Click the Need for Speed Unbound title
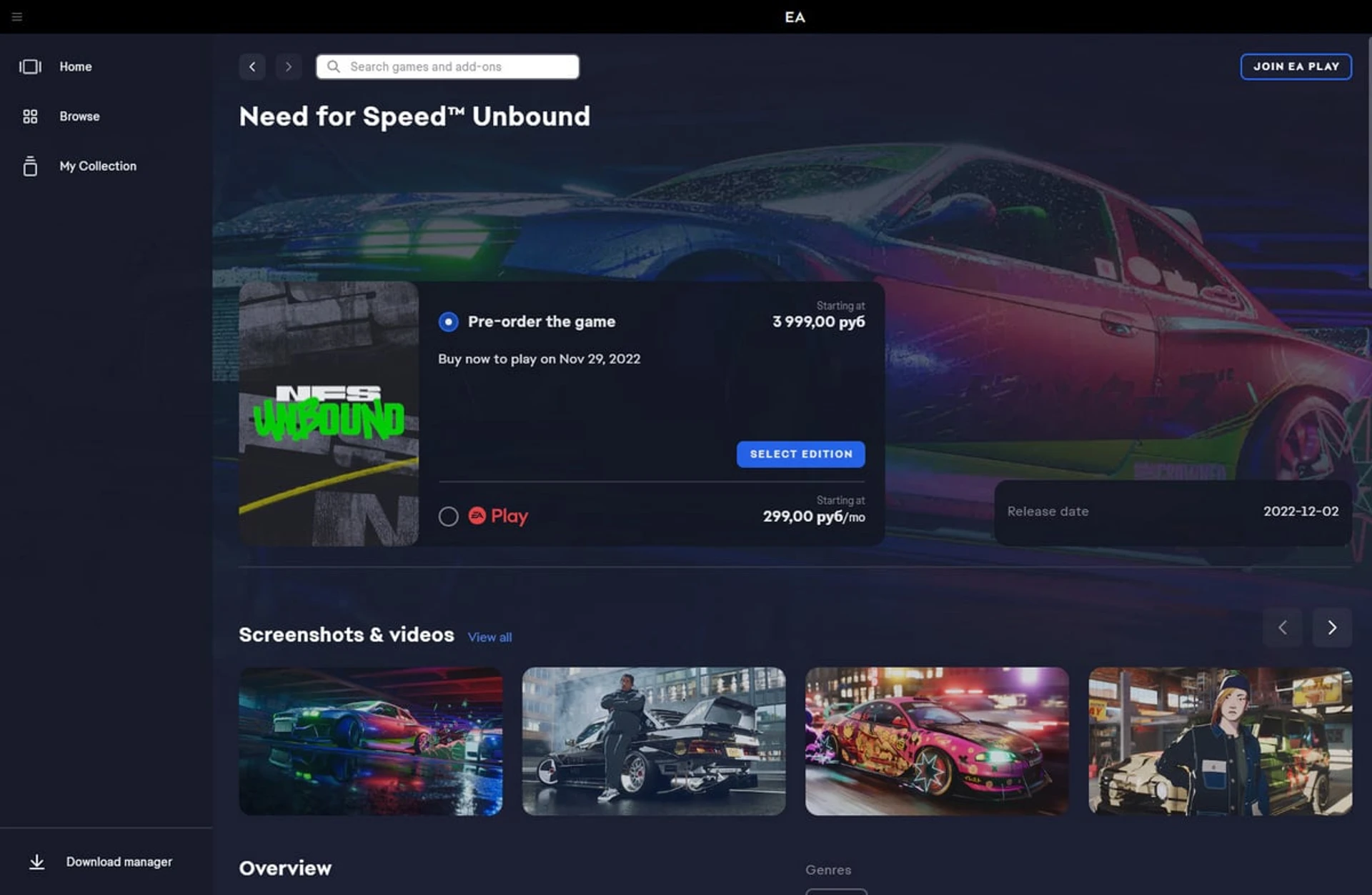Screen dimensions: 1372x895 pyautogui.click(x=414, y=116)
